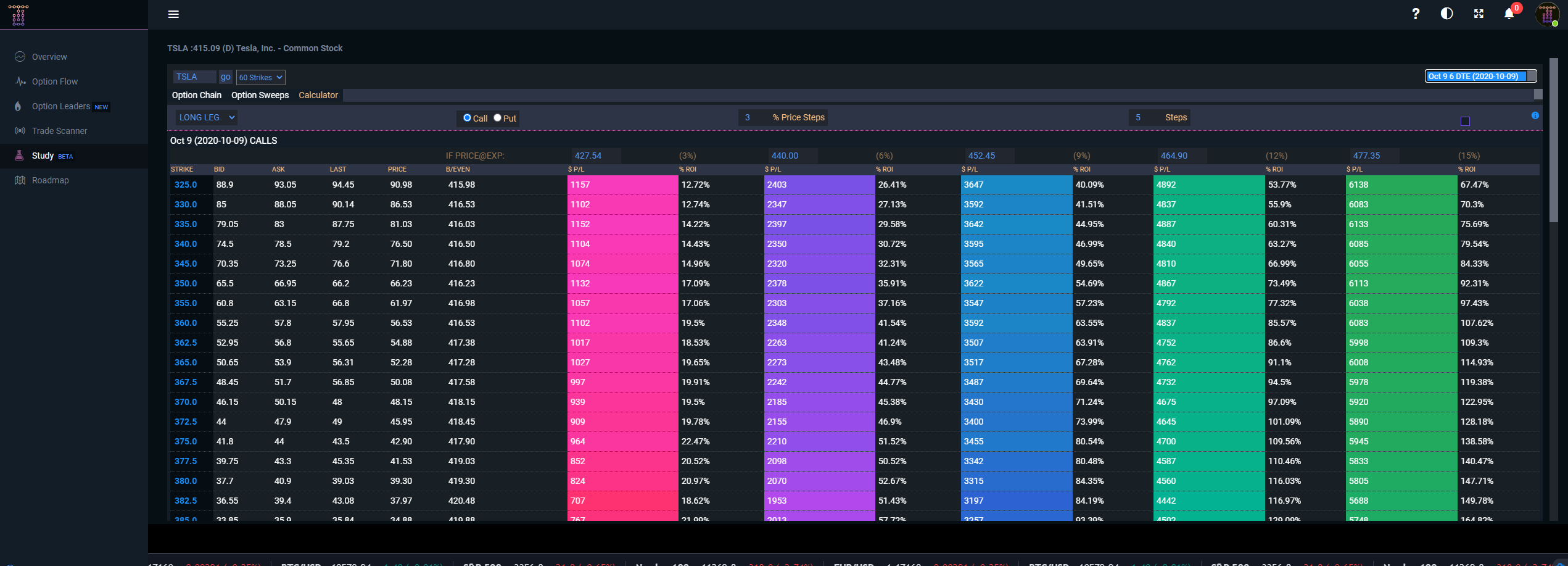
Task: Select the Call radio button
Action: click(467, 118)
